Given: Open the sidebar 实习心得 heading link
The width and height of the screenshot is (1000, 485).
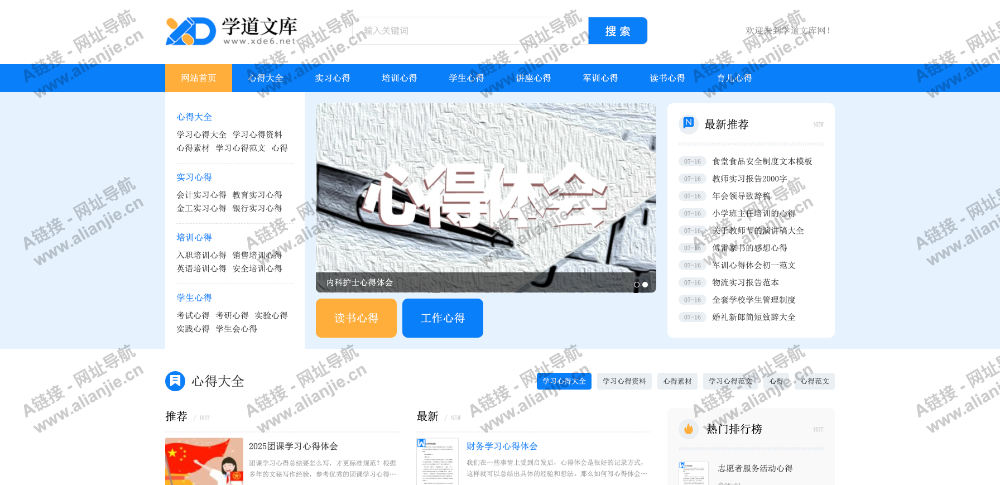Looking at the screenshot, I should (195, 177).
